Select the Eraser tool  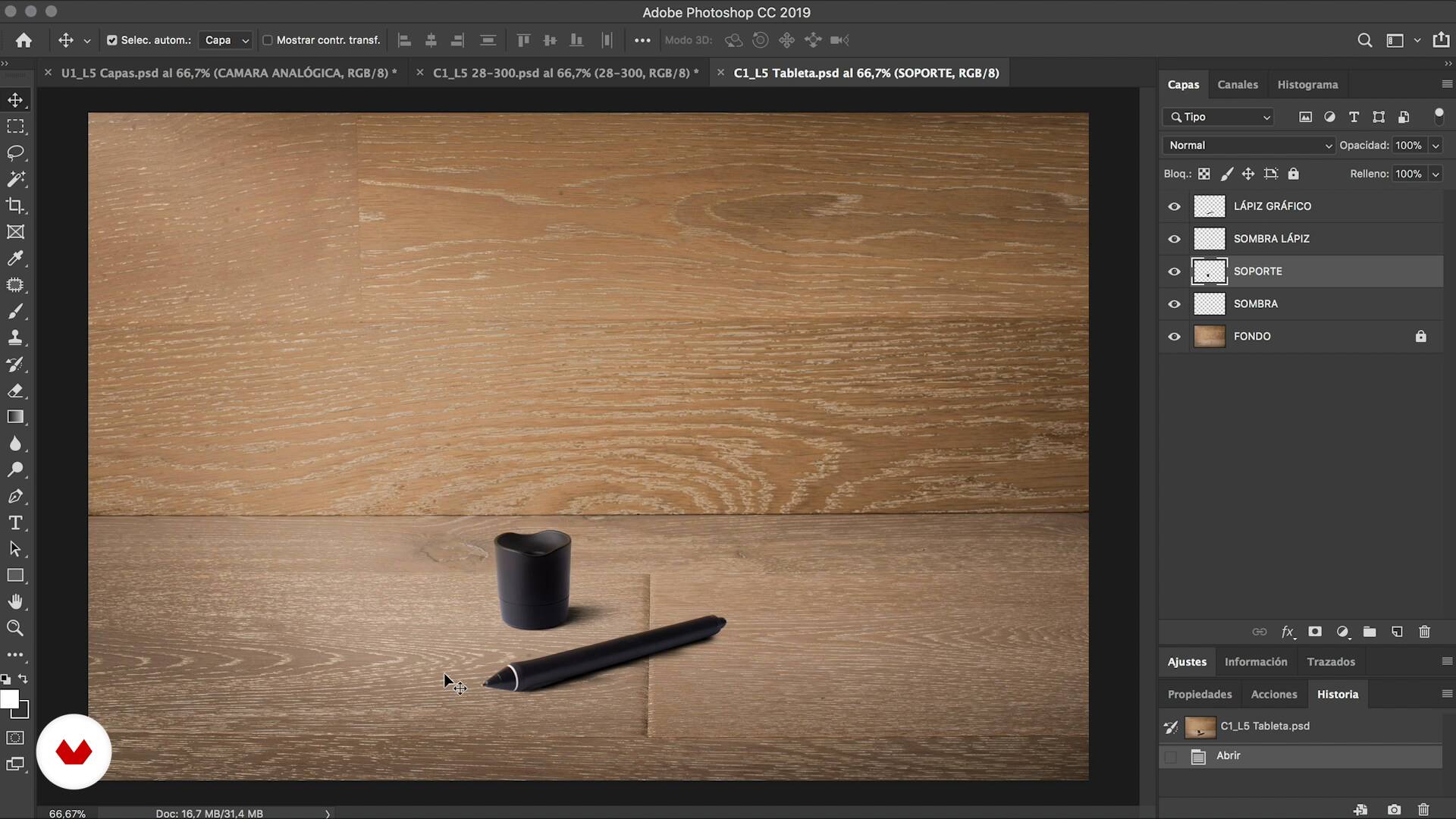click(x=15, y=391)
